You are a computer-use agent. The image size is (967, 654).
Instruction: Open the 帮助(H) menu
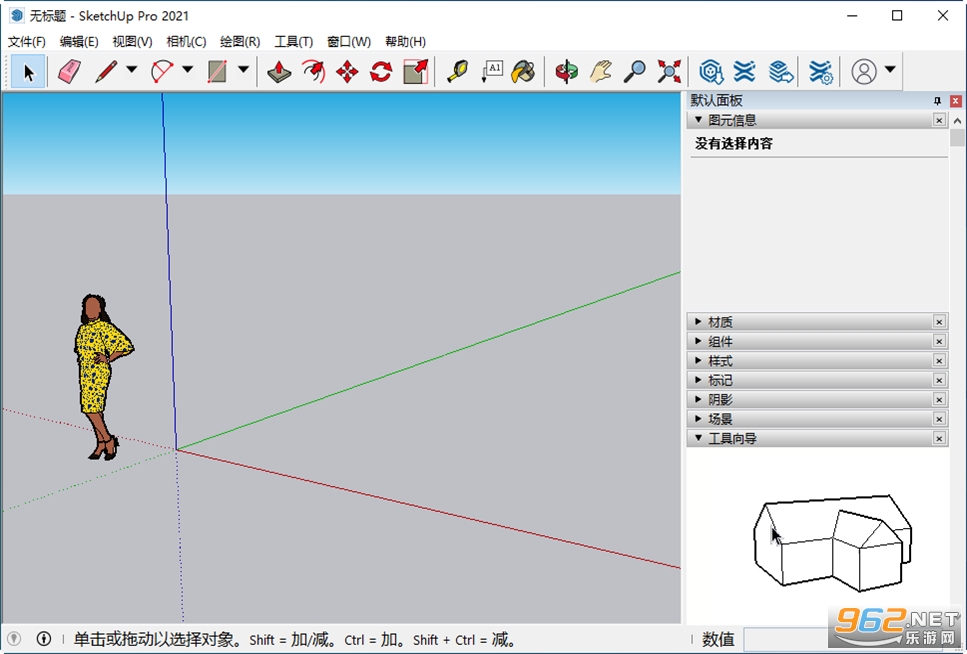[x=405, y=41]
